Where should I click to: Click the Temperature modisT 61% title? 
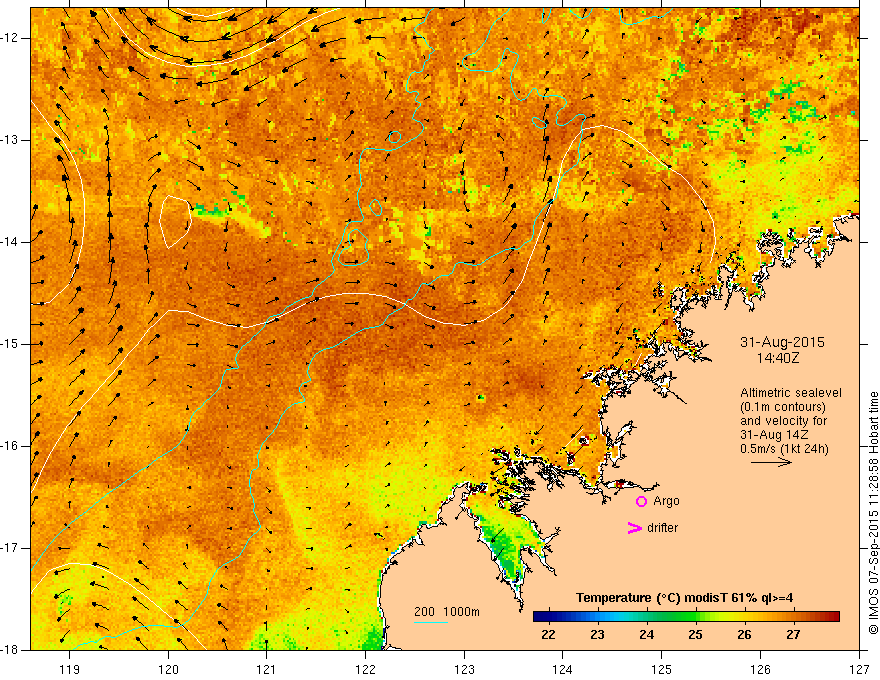(684, 598)
